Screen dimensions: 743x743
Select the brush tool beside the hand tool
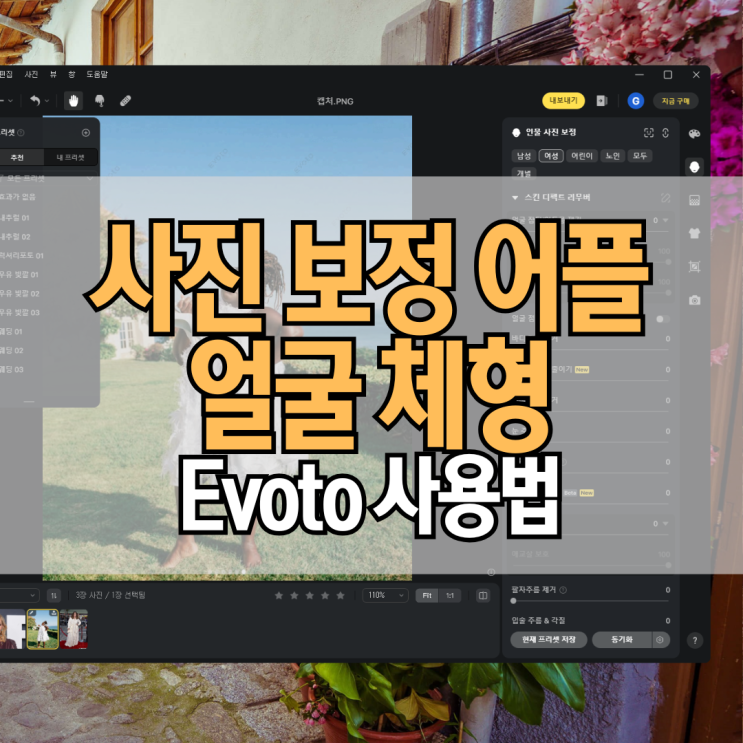(100, 100)
